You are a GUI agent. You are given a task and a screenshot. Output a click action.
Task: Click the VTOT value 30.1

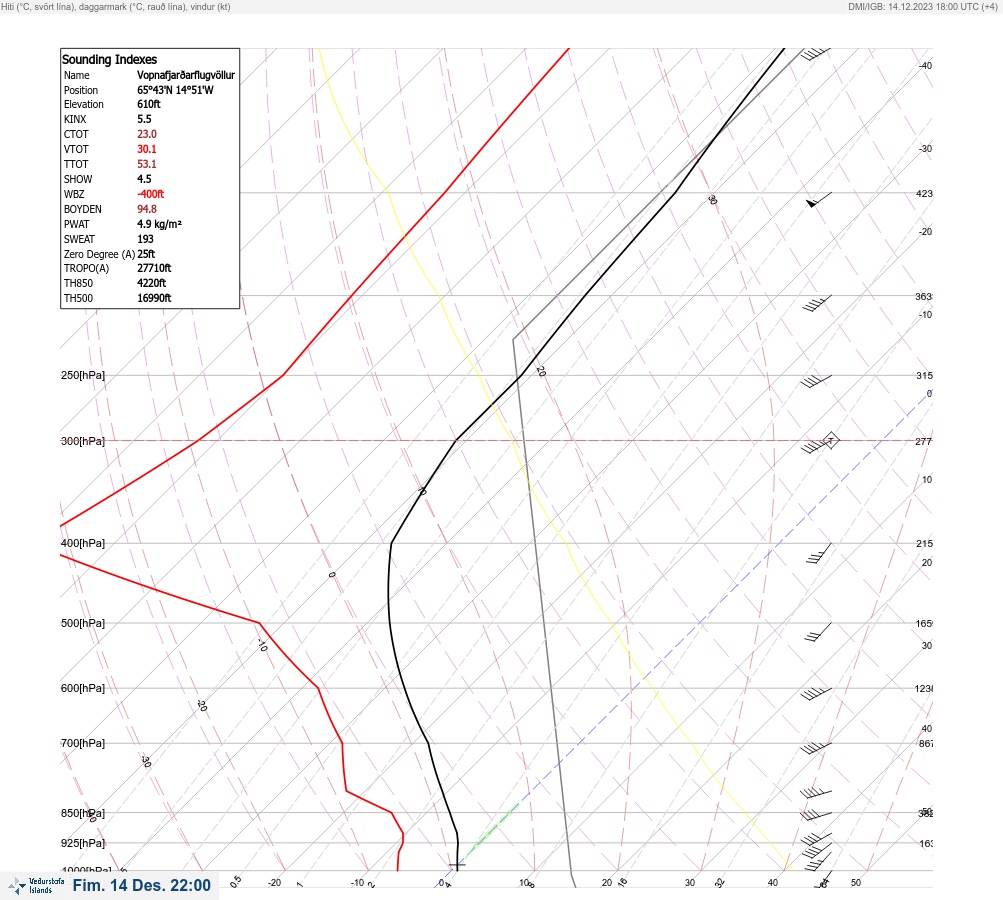click(147, 149)
